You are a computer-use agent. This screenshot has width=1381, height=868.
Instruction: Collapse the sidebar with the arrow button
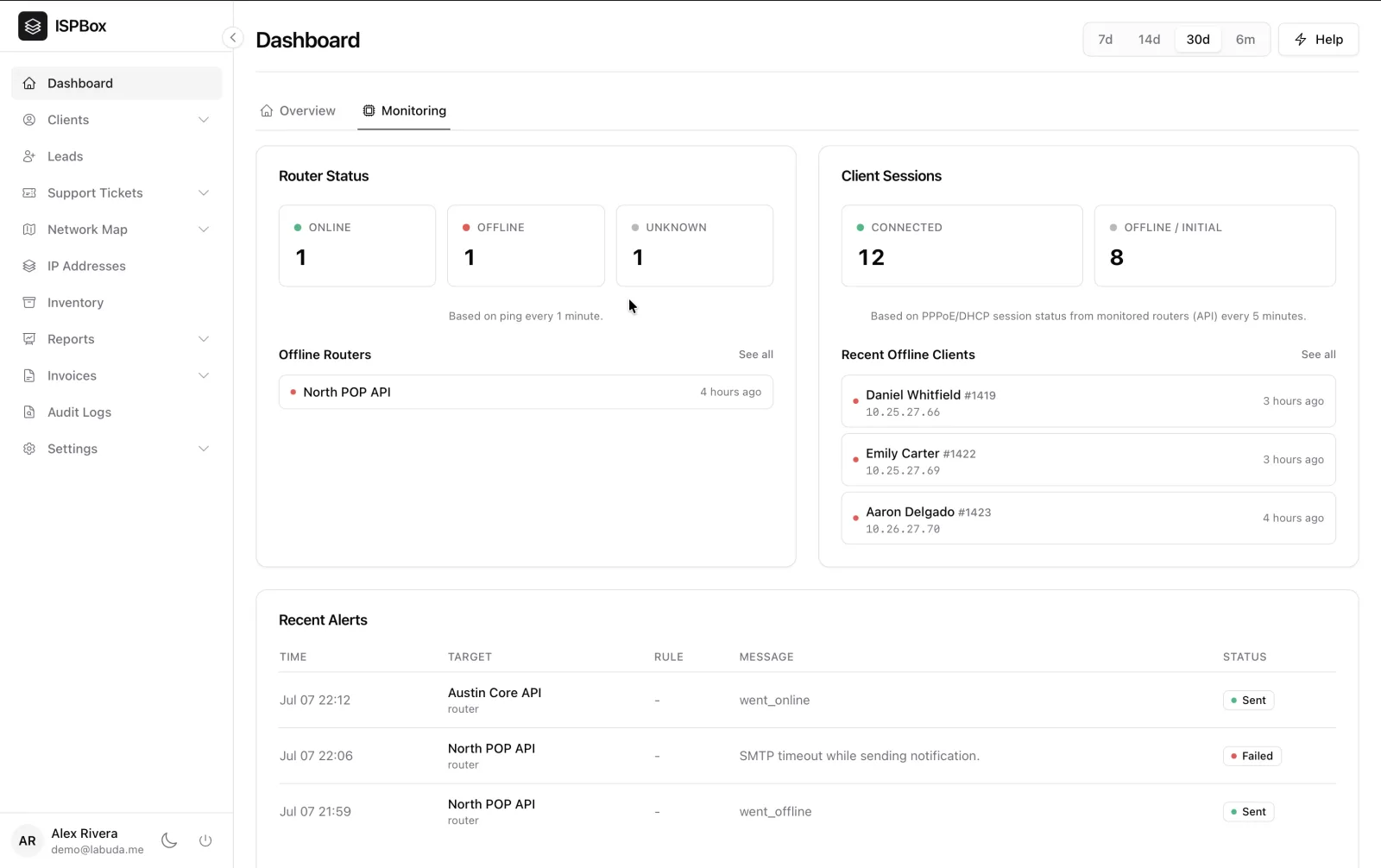[232, 38]
